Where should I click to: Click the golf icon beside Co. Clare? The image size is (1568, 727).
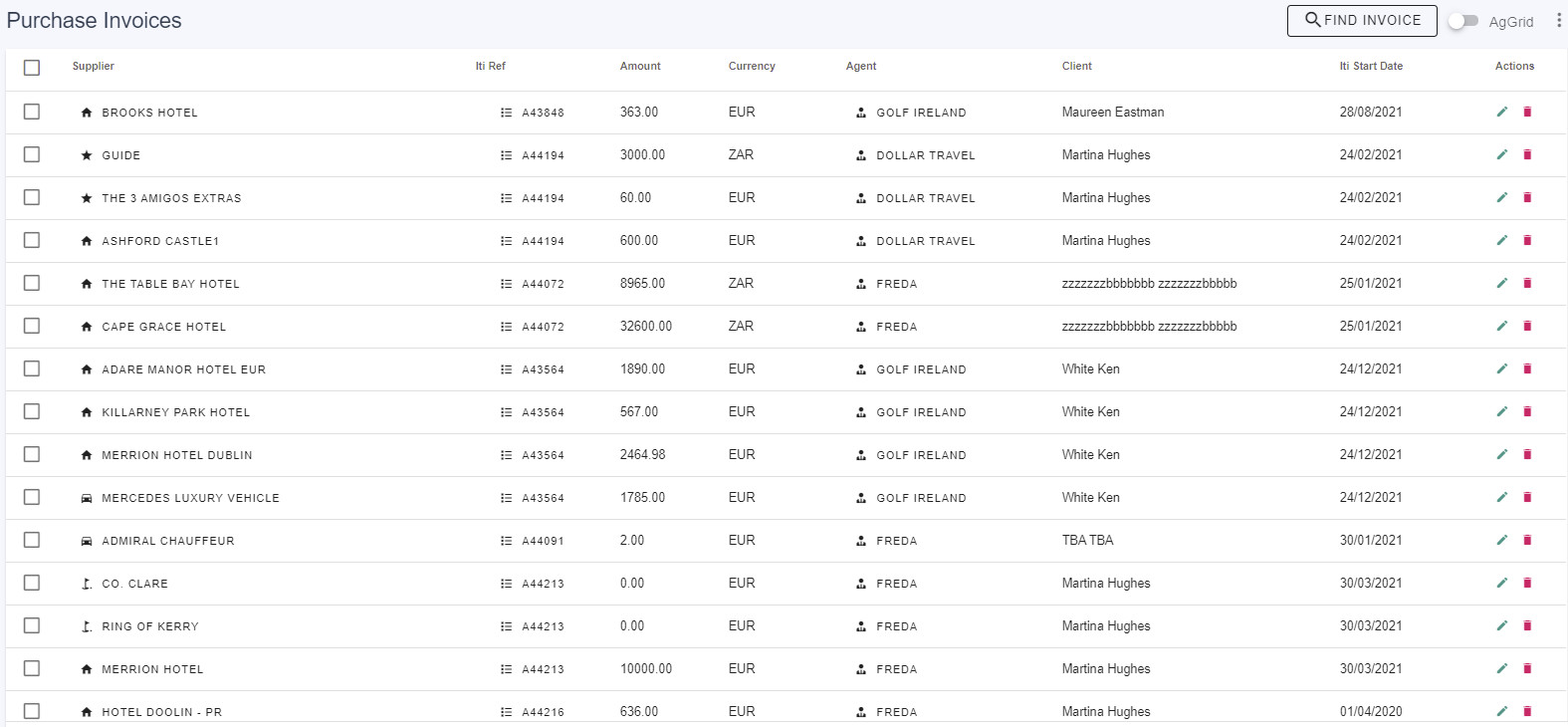tap(87, 584)
